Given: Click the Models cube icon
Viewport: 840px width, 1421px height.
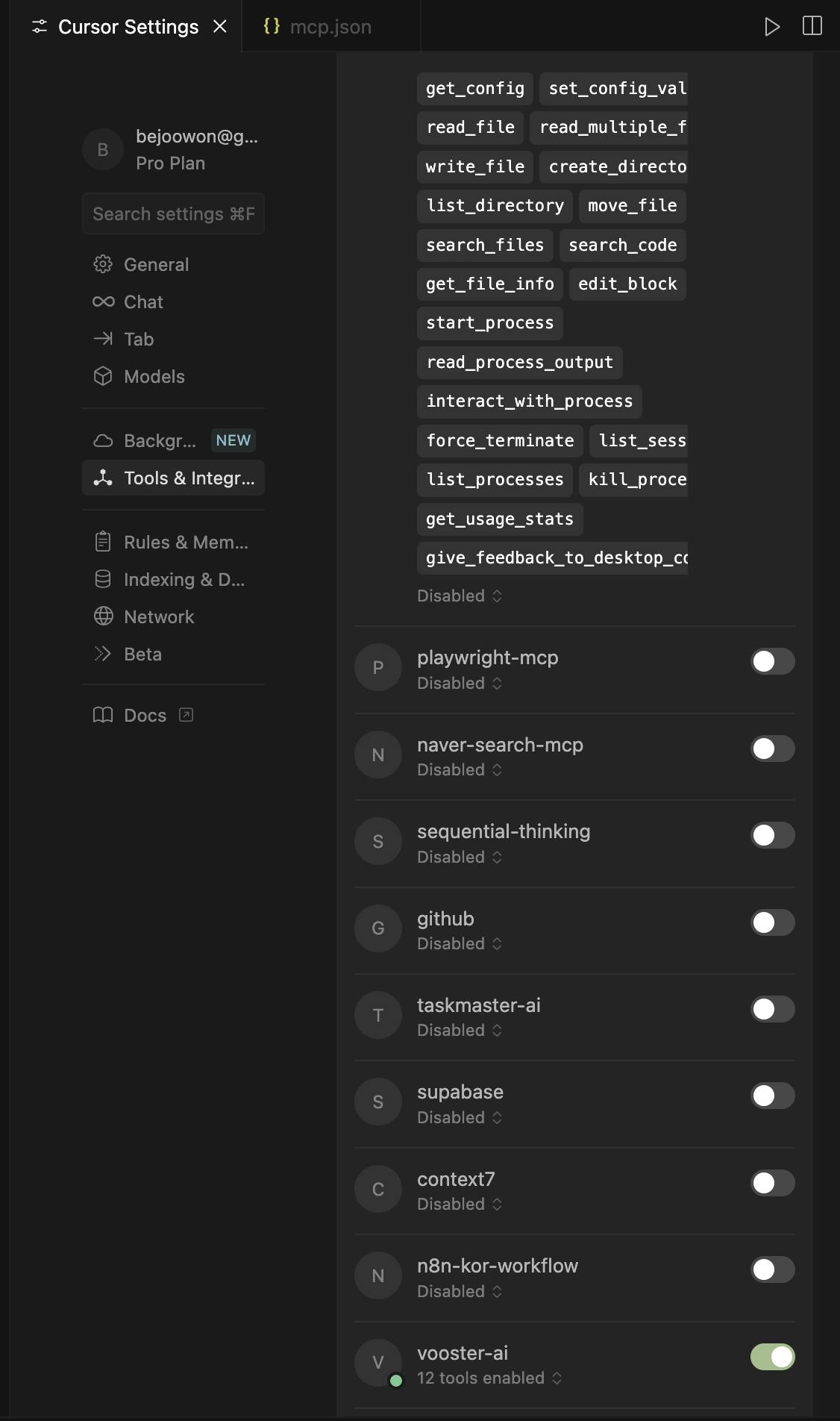Looking at the screenshot, I should coord(103,376).
